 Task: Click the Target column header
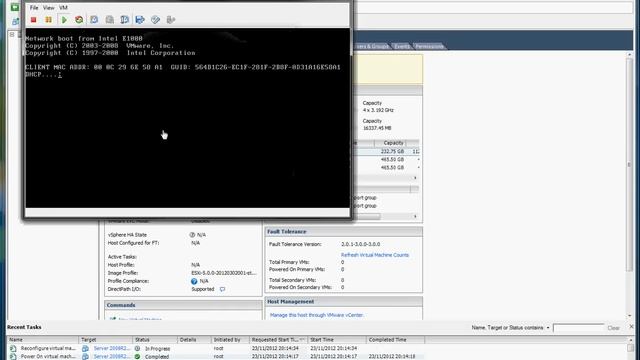coord(106,340)
